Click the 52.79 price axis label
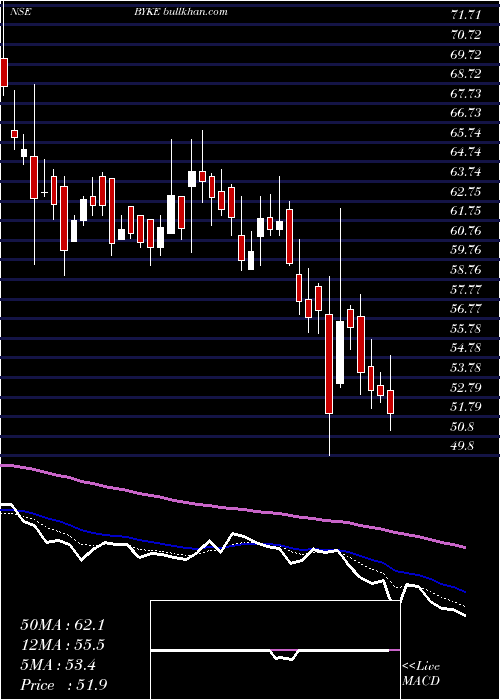Image resolution: width=500 pixels, height=700 pixels. 466,387
